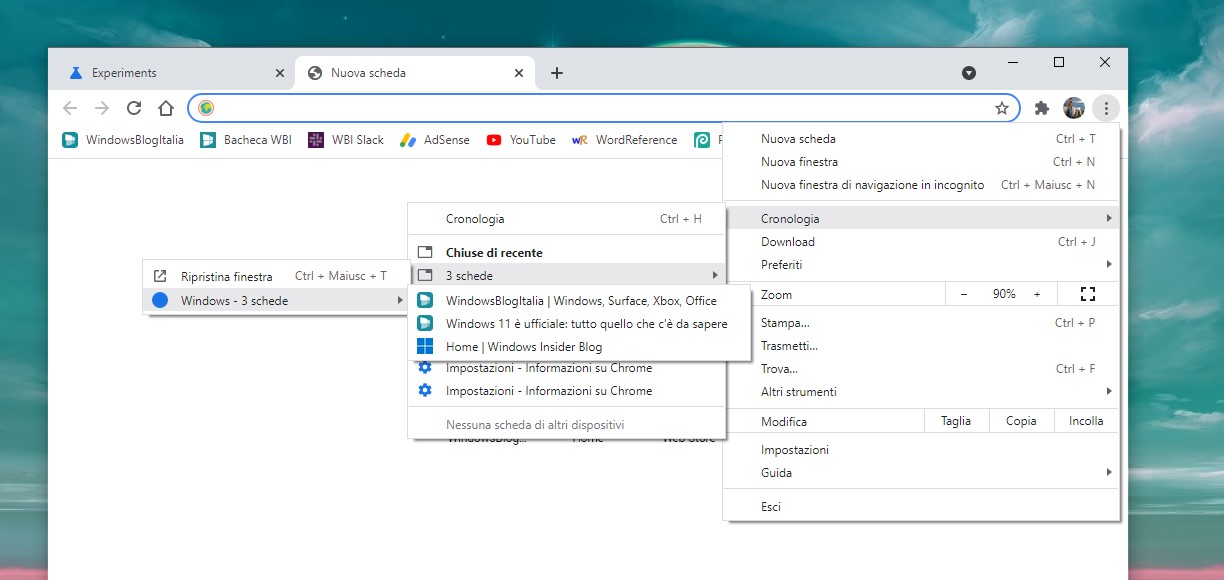Select Trasmetti... menu item
The height and width of the screenshot is (580, 1224).
pyautogui.click(x=921, y=346)
